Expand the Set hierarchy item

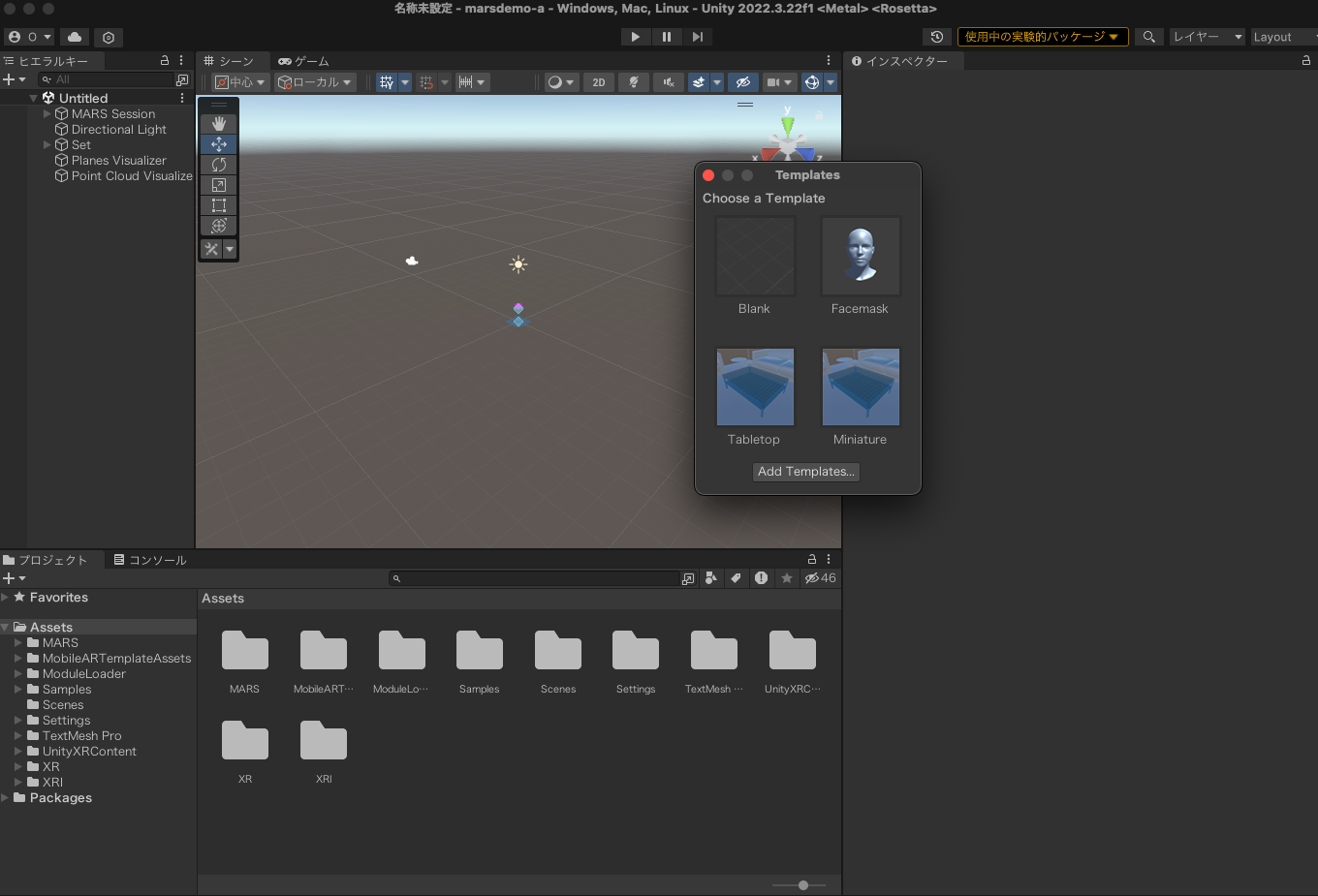pyautogui.click(x=47, y=144)
